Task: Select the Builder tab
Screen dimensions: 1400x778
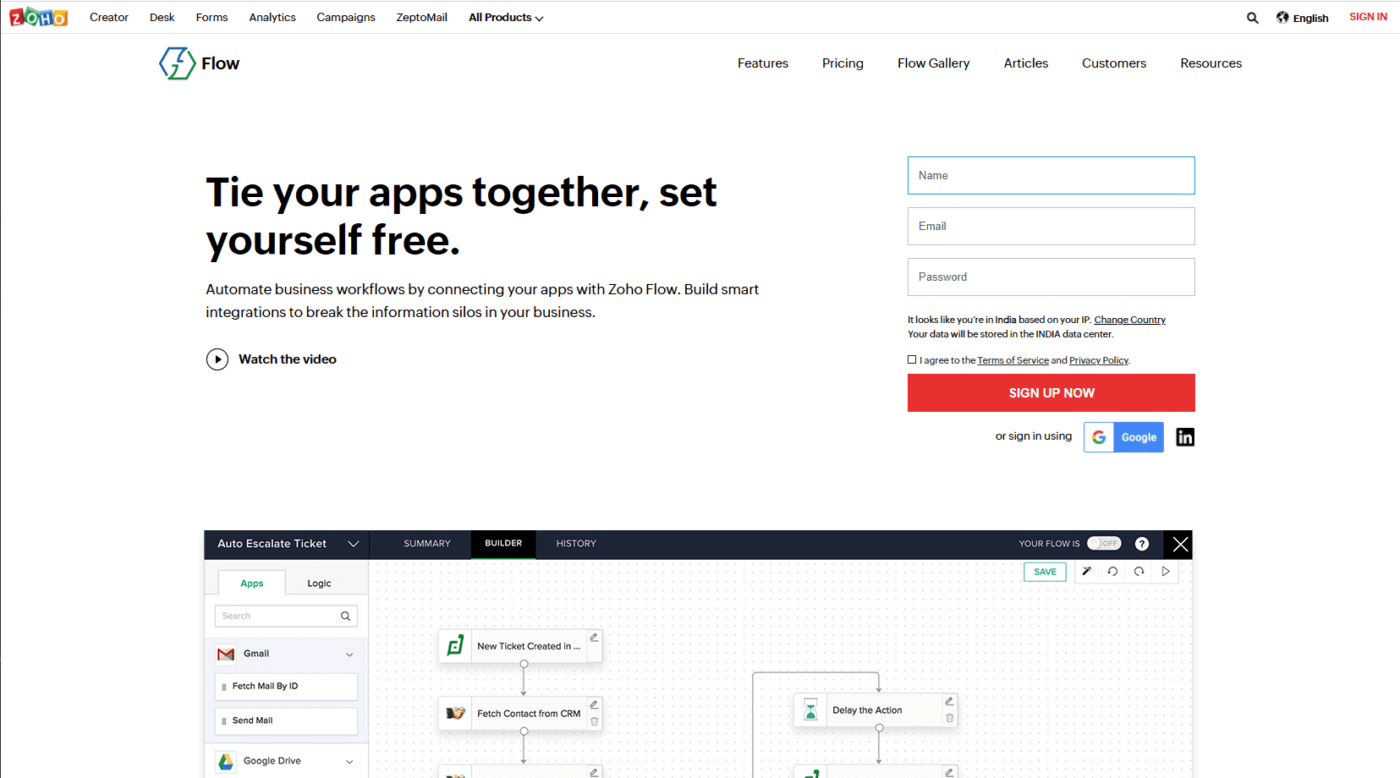Action: [x=503, y=544]
